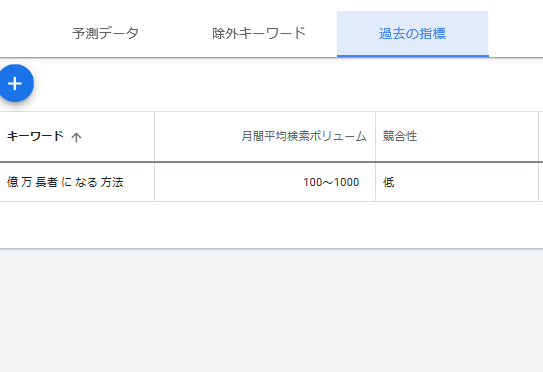This screenshot has width=543, height=372.
Task: Click the empty gray area below the table
Action: tap(272, 310)
